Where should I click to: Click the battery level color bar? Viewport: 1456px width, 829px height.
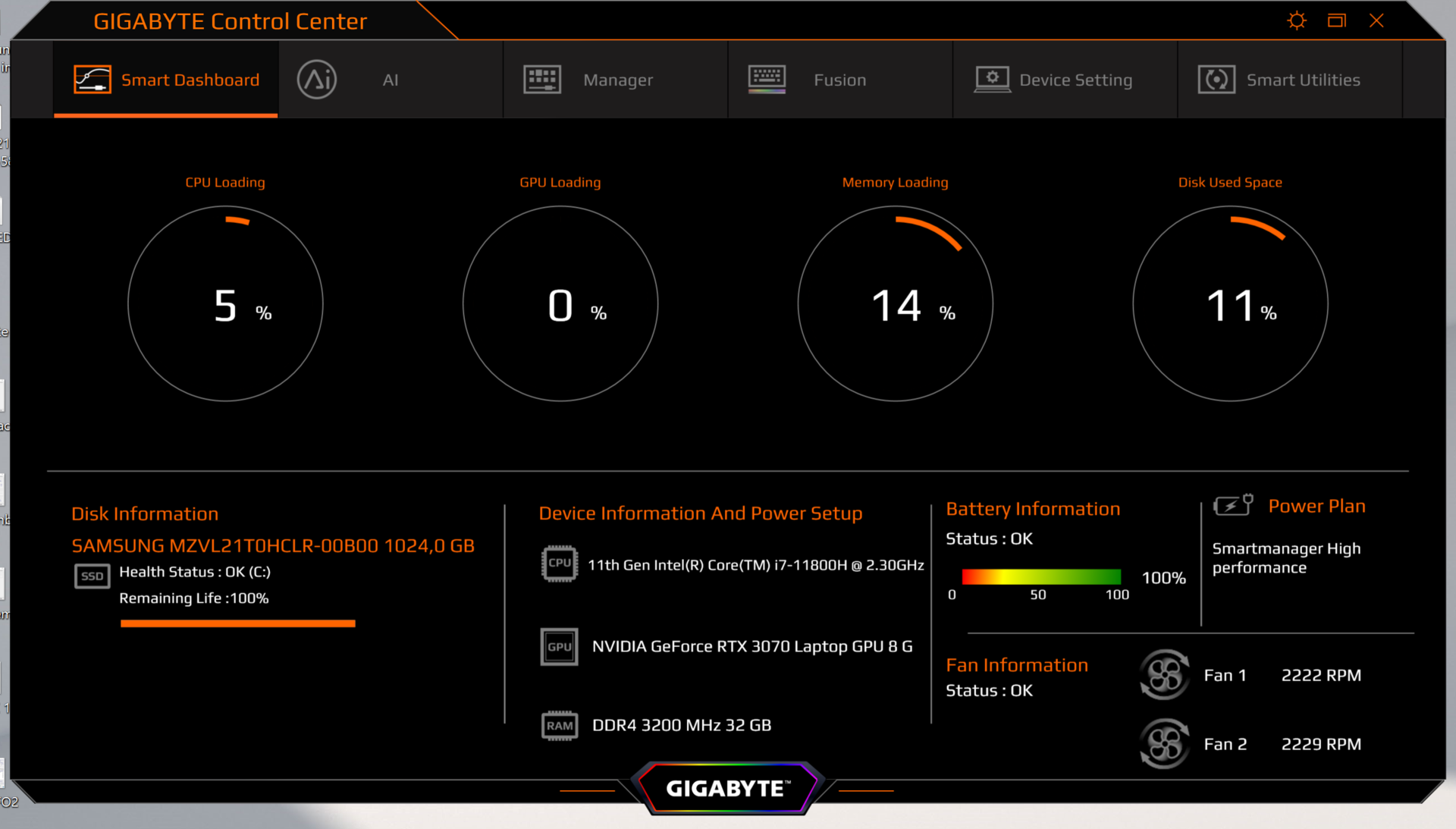pyautogui.click(x=1041, y=577)
